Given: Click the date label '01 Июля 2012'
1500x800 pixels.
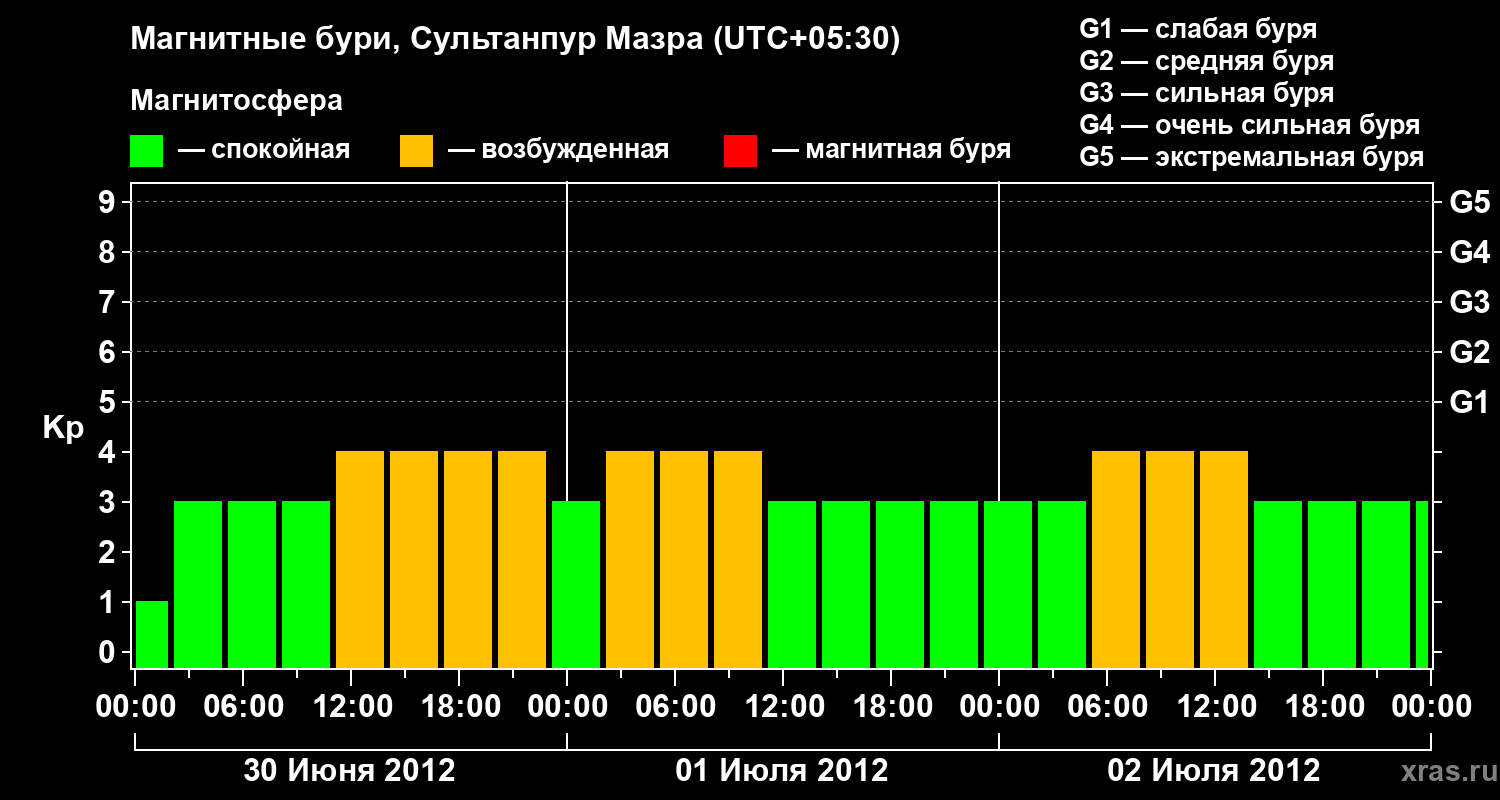Looking at the screenshot, I should click(782, 770).
